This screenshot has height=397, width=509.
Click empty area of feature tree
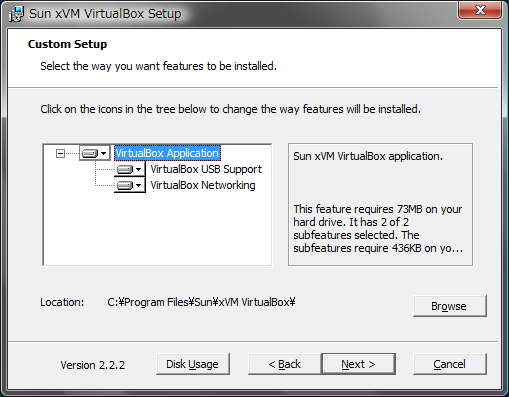click(x=157, y=230)
